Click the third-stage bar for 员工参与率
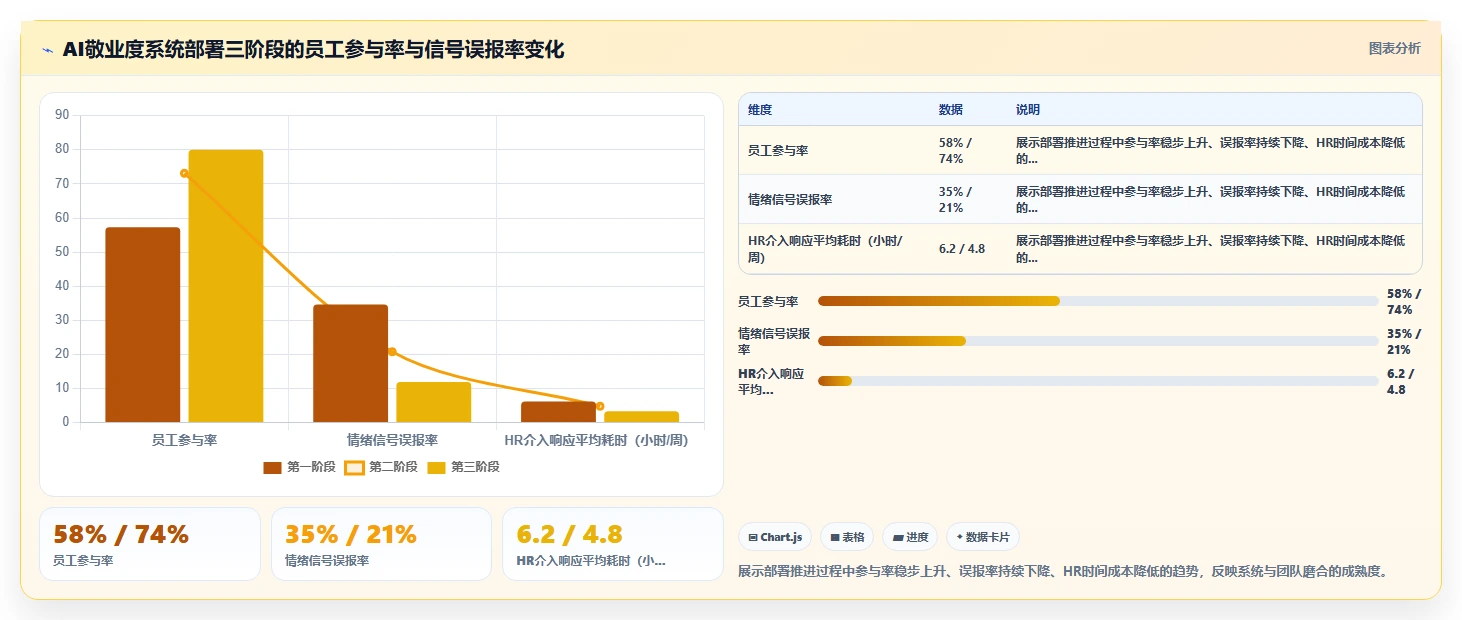 click(226, 286)
